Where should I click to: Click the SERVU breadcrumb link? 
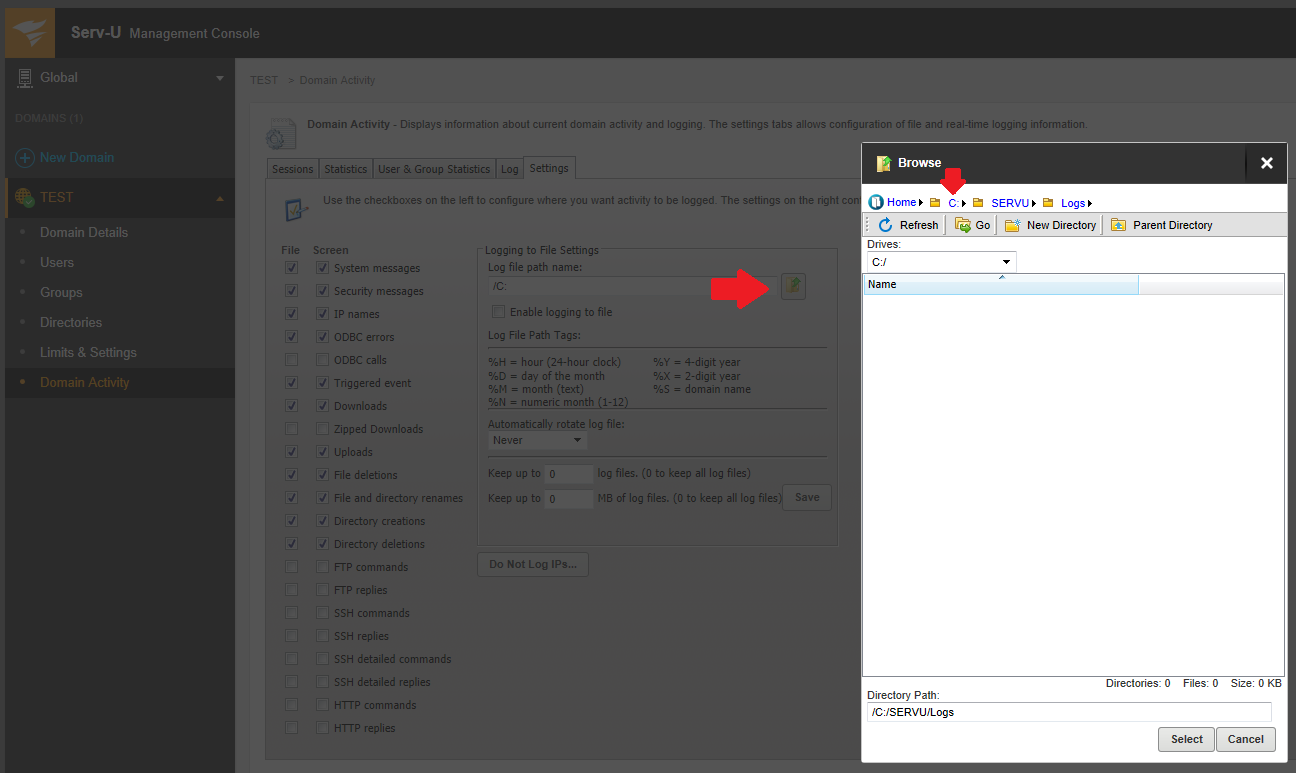[x=1010, y=203]
